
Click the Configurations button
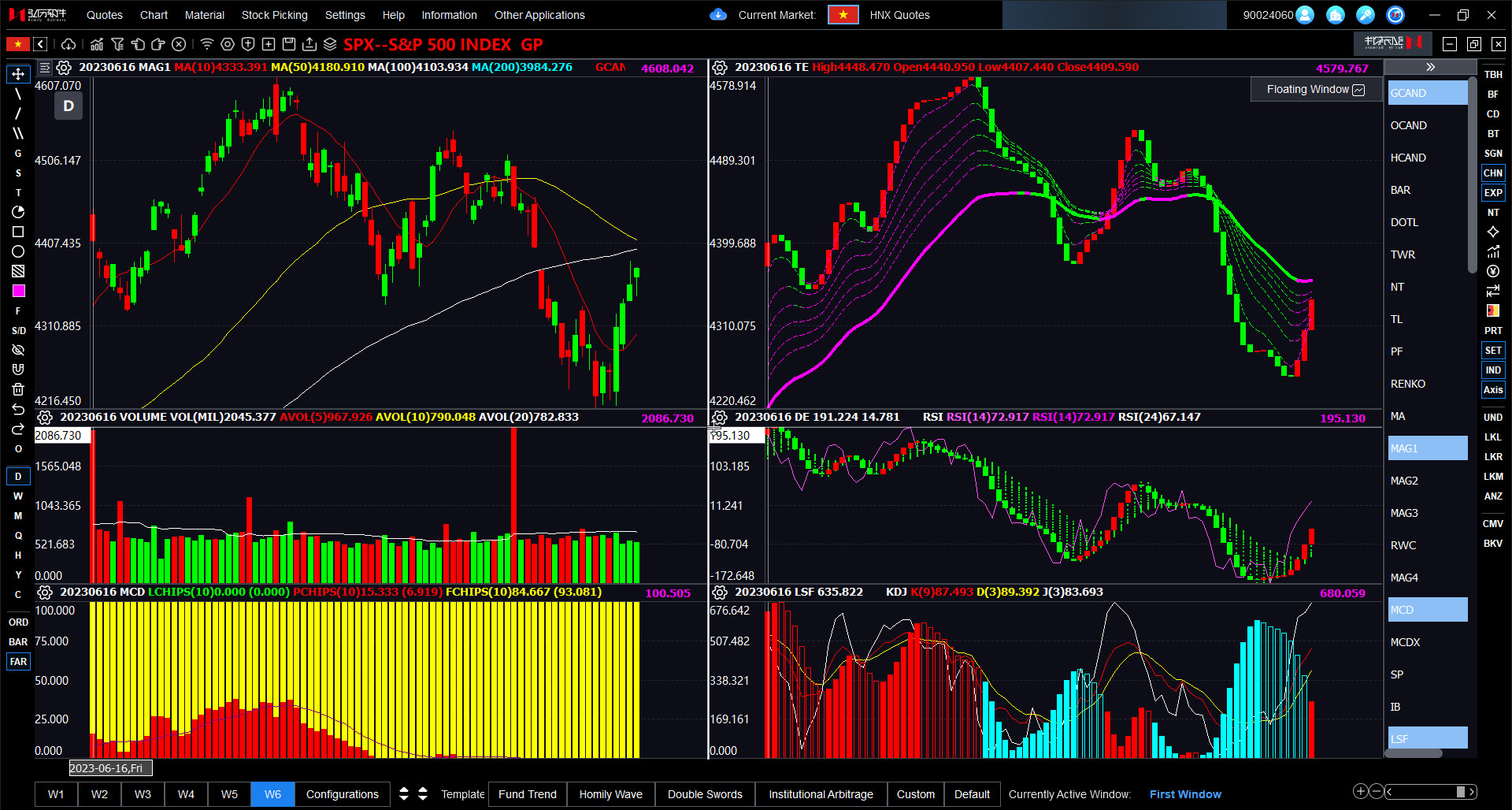[x=342, y=794]
